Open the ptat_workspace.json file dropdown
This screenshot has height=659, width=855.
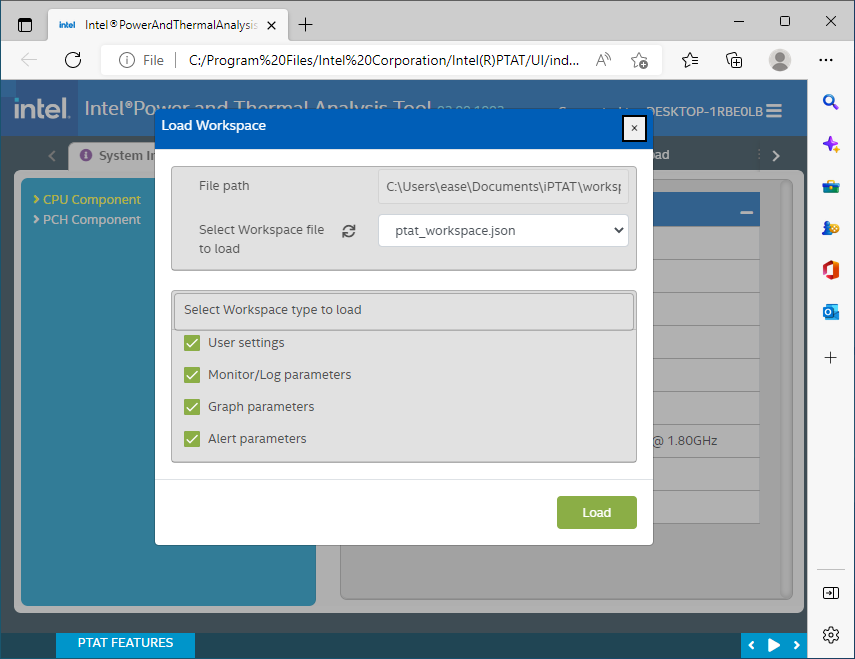[503, 231]
